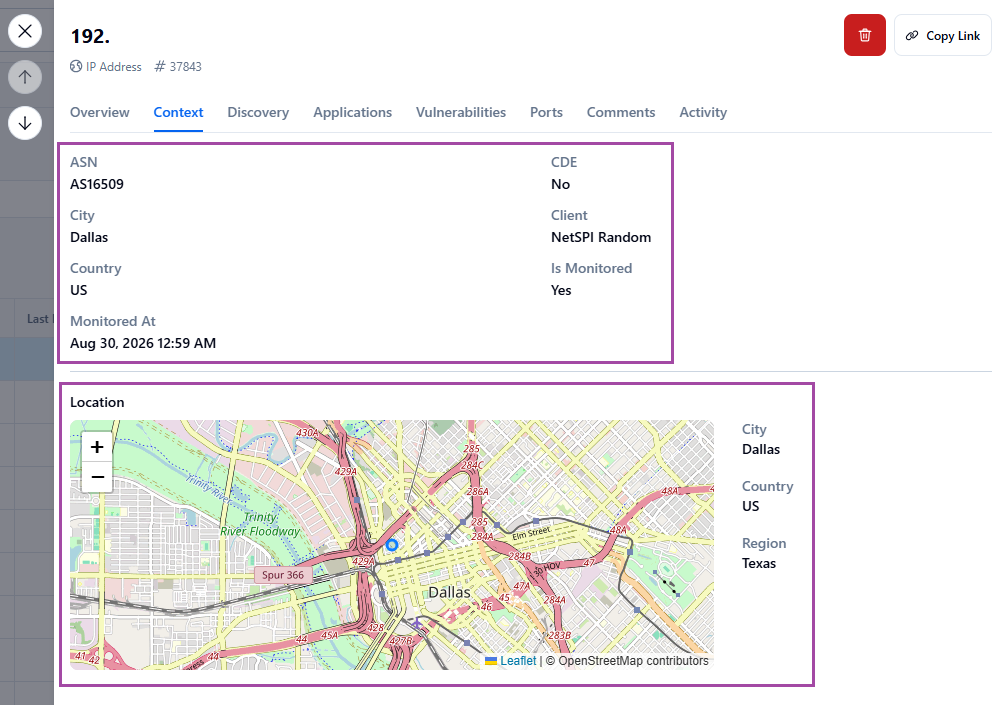The image size is (1003, 705).
Task: Go to next asset with down arrow
Action: pos(25,123)
